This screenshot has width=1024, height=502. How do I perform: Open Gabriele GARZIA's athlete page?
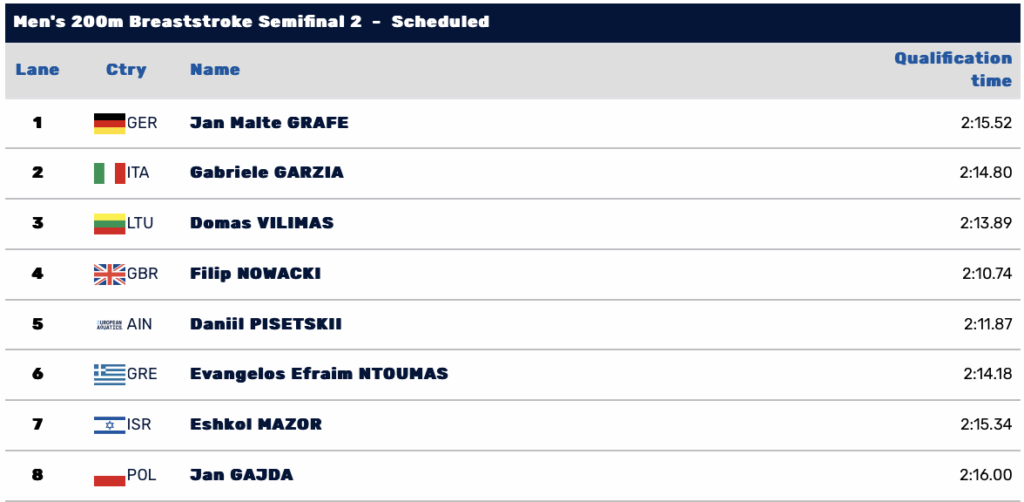tap(266, 172)
